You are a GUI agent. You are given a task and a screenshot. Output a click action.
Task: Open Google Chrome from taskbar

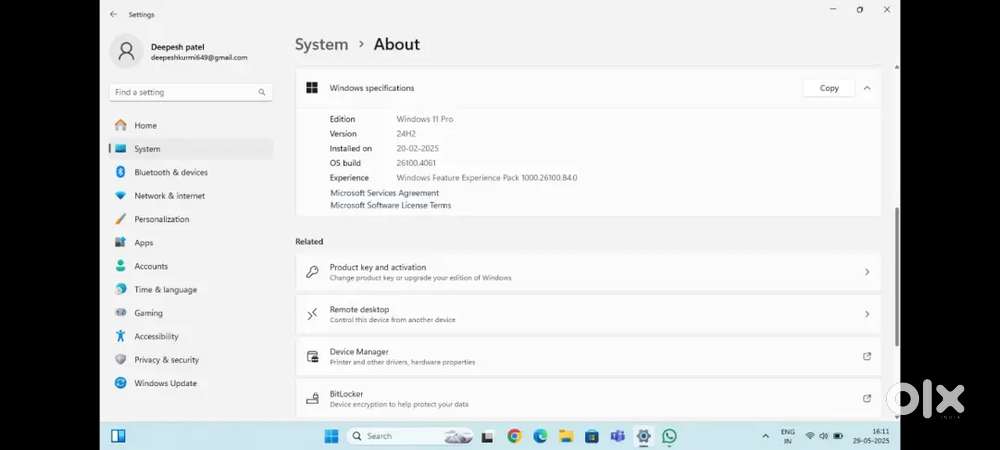(x=514, y=436)
